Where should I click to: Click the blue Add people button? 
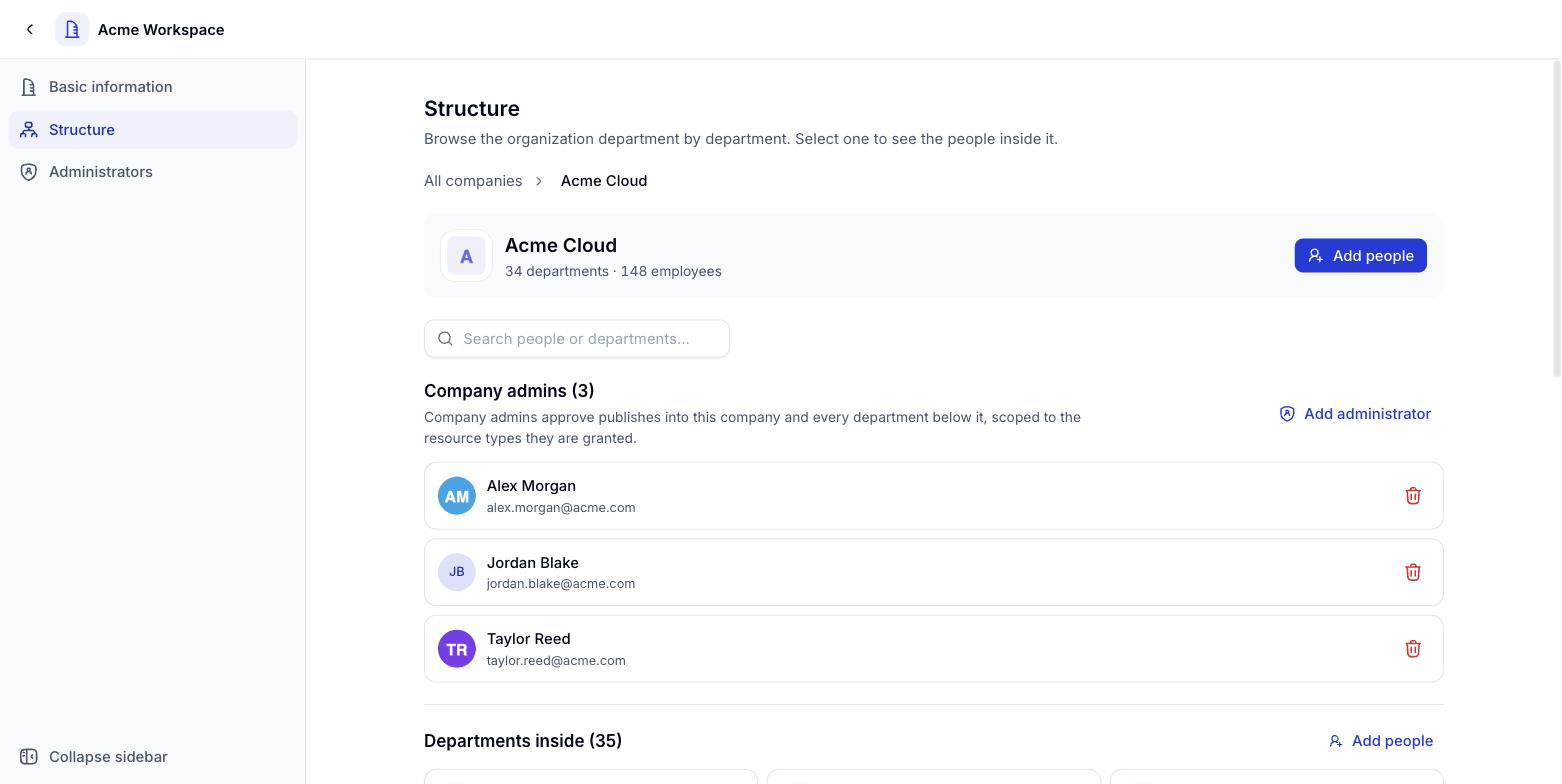point(1360,256)
